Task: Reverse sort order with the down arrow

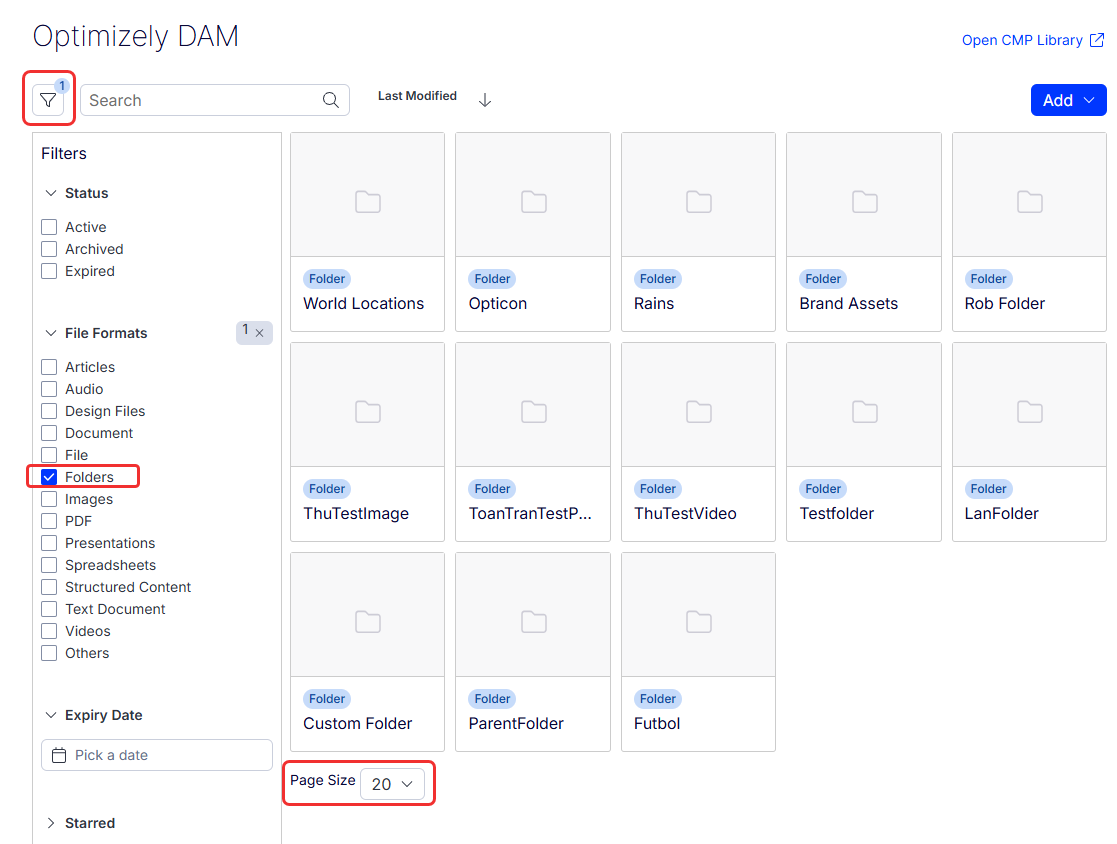Action: pyautogui.click(x=485, y=100)
